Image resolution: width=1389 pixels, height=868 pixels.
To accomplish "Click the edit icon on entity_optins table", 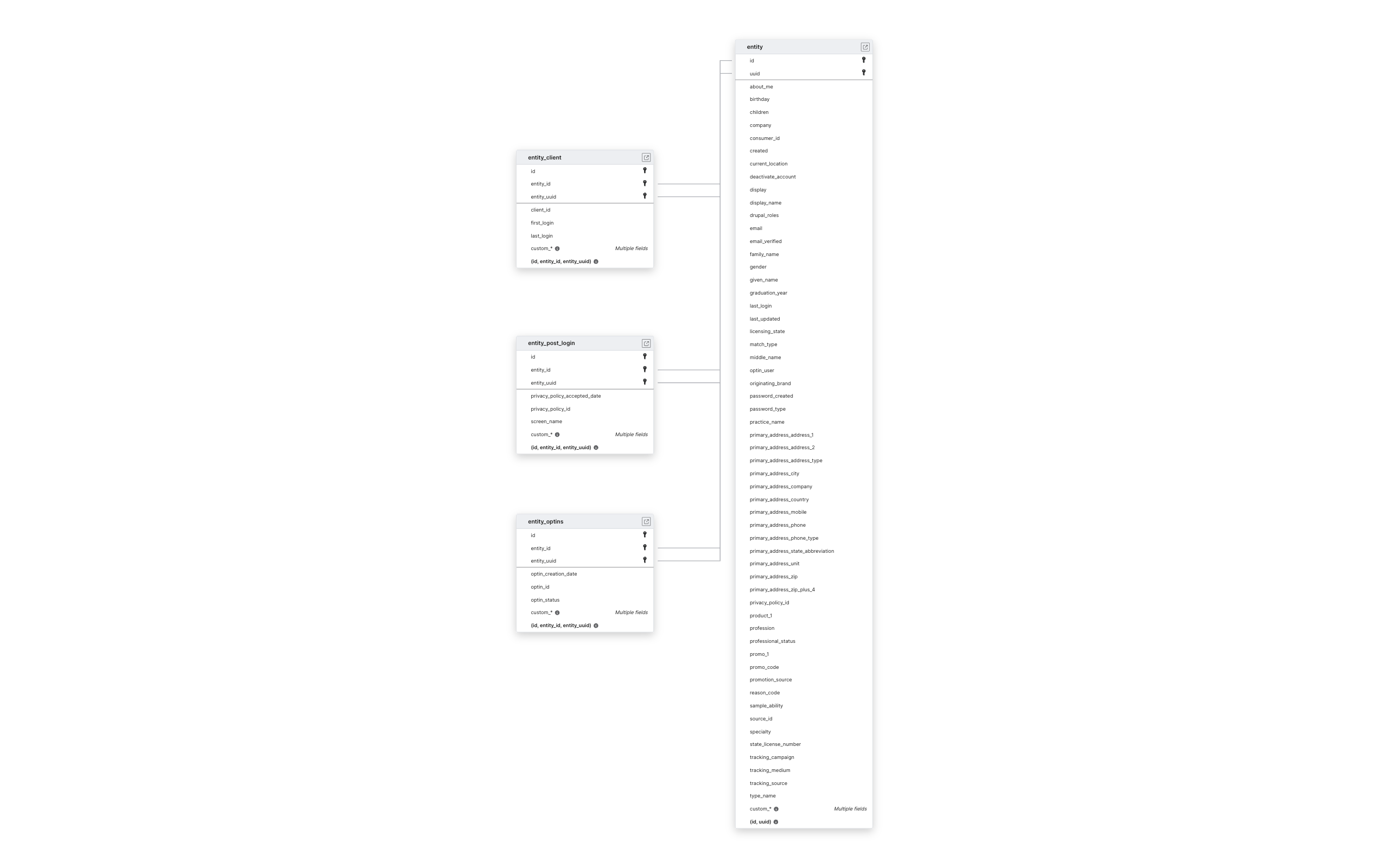I will pyautogui.click(x=646, y=521).
